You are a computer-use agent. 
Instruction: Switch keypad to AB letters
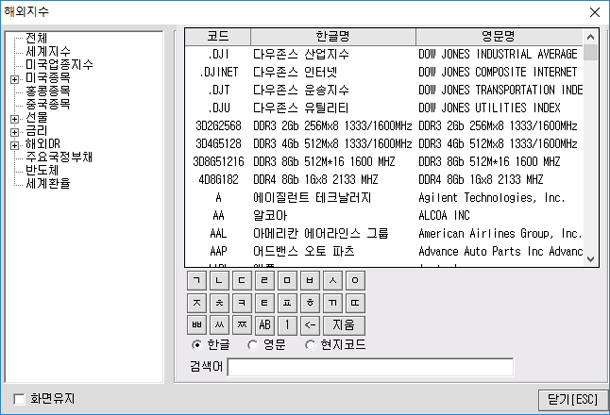coord(265,326)
